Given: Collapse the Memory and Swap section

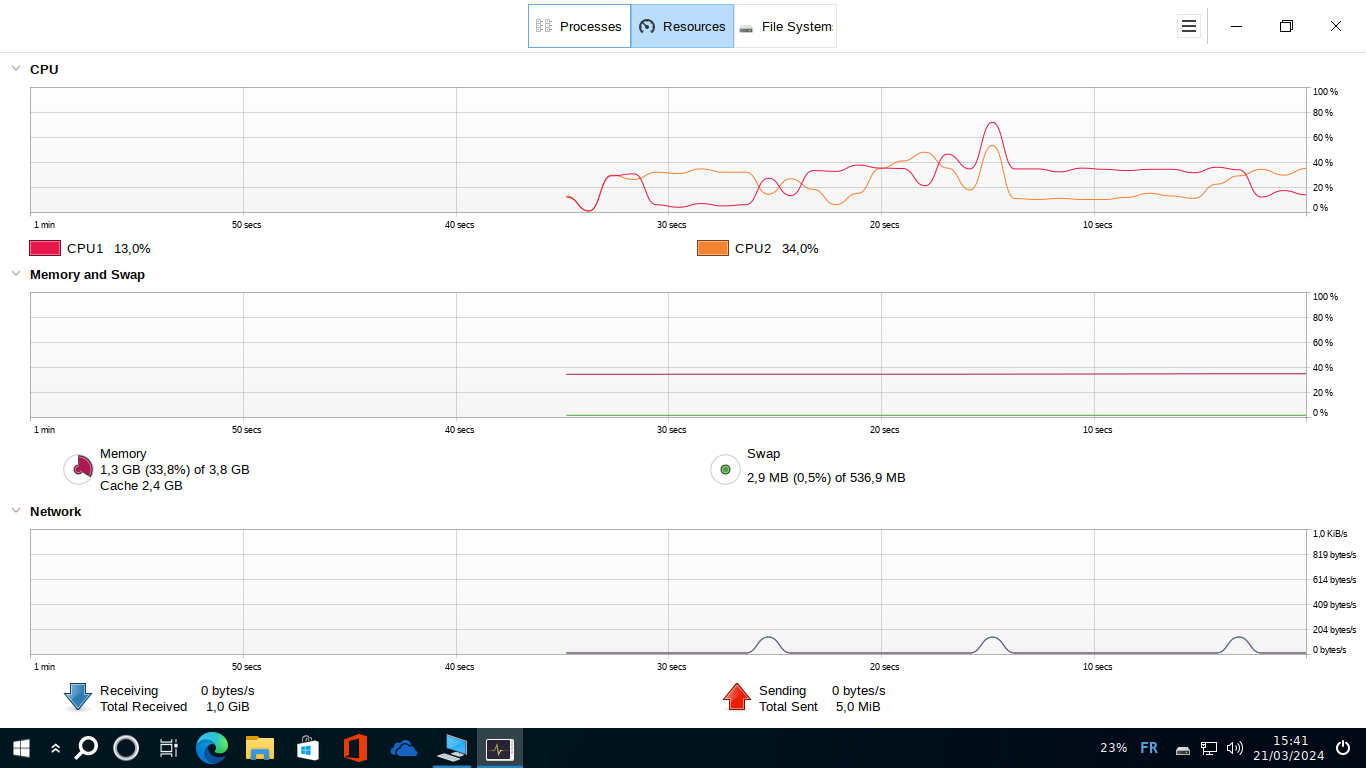Looking at the screenshot, I should pos(16,274).
